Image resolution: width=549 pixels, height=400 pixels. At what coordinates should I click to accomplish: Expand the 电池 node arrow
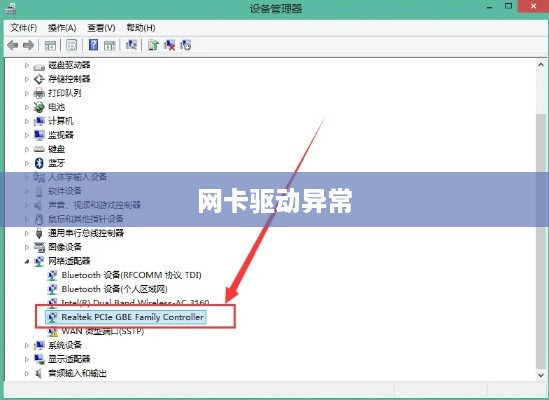click(x=27, y=107)
